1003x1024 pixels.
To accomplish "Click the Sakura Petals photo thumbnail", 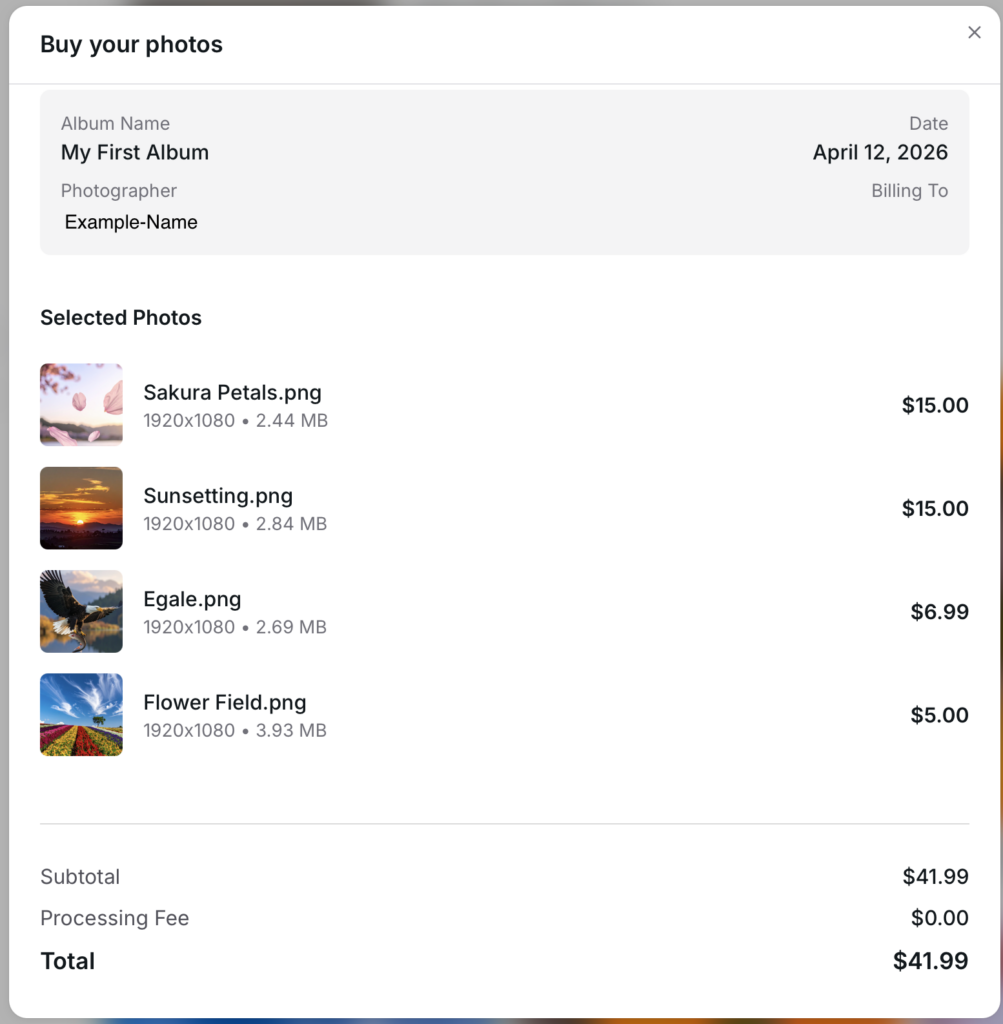I will [81, 404].
